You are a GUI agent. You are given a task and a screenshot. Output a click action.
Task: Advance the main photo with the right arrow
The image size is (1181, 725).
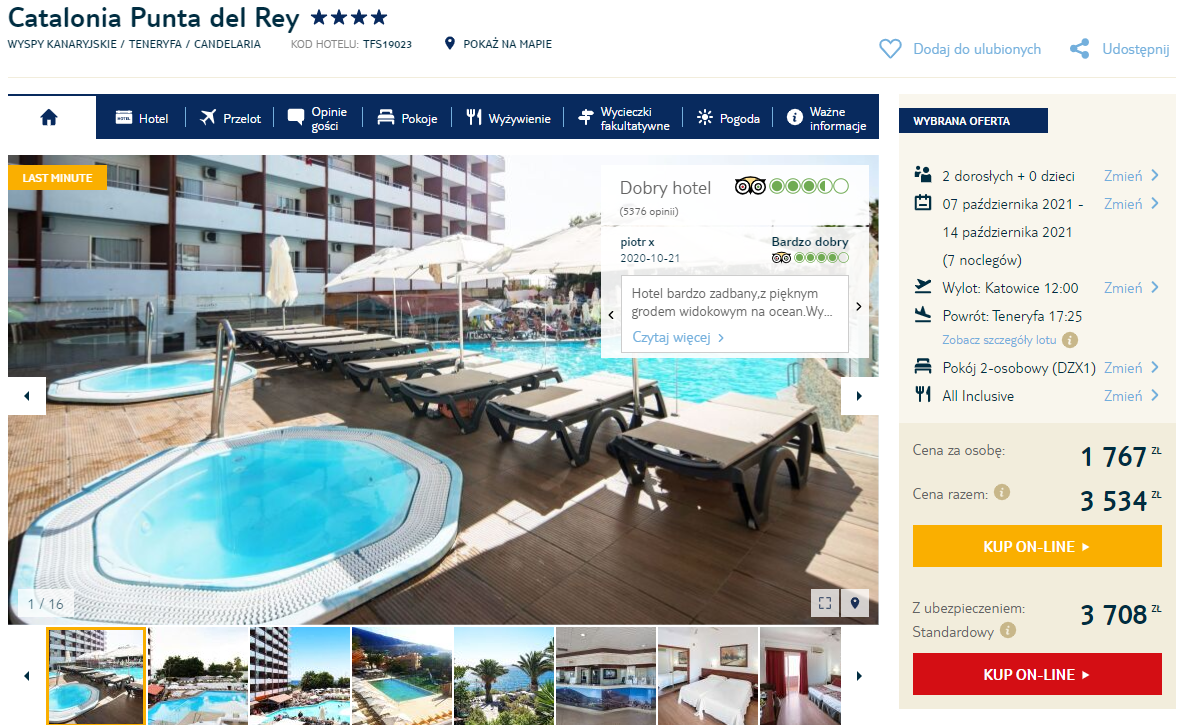[x=859, y=396]
